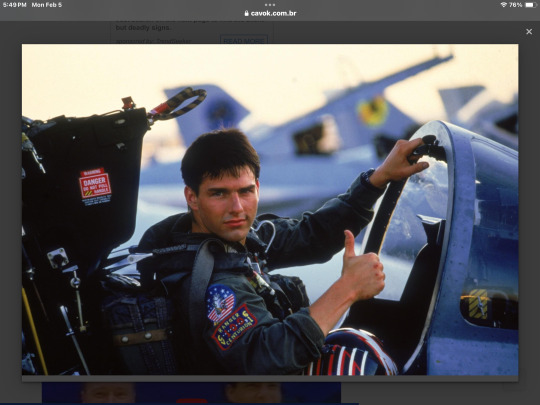Image resolution: width=540 pixels, height=405 pixels.
Task: Tap the three-dot multitasking menu
Action: coord(270,5)
